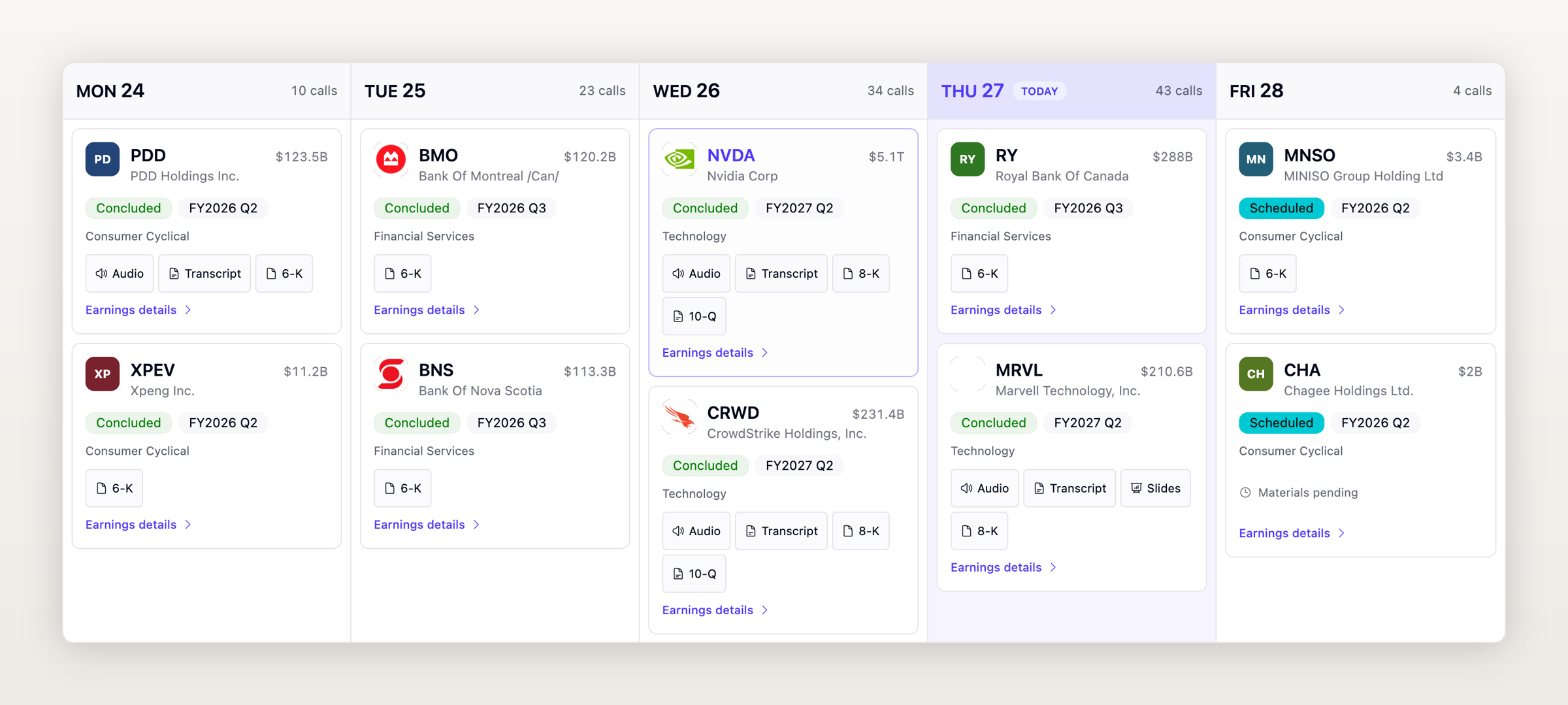Viewport: 1568px width, 705px height.
Task: Click the NVDA FY2027 Q2 period tag
Action: pos(799,208)
